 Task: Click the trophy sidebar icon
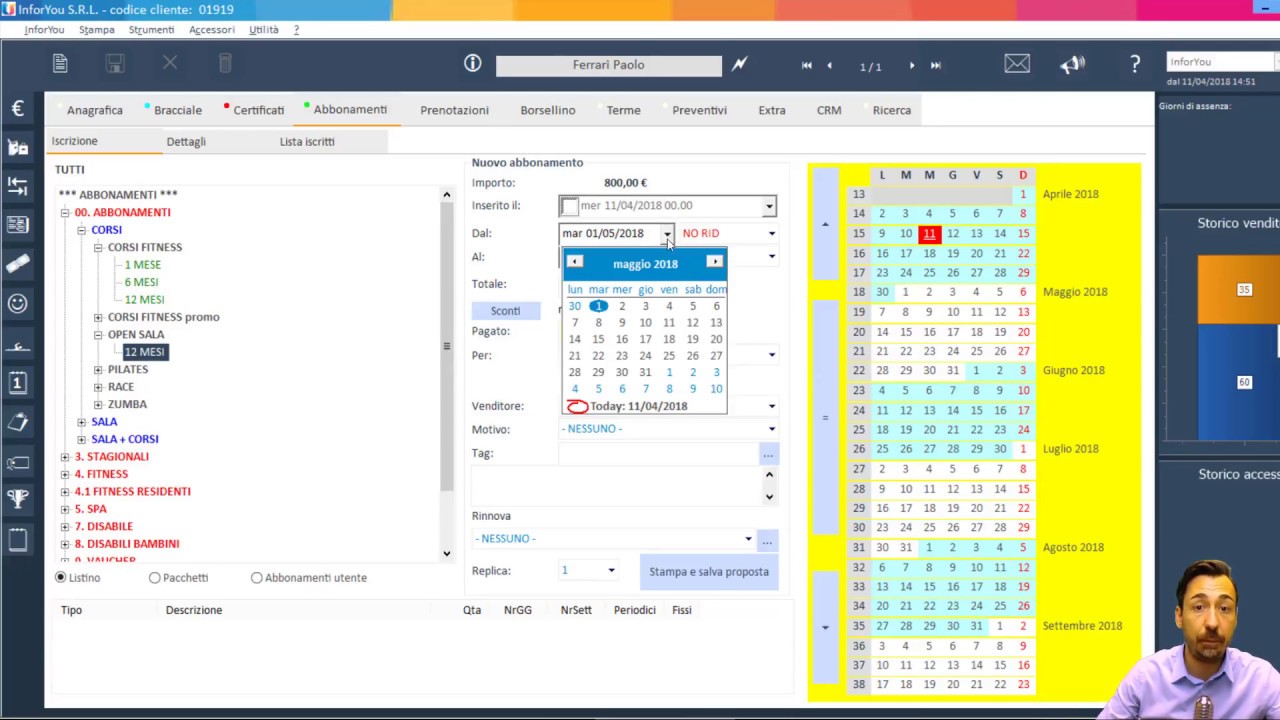point(18,499)
